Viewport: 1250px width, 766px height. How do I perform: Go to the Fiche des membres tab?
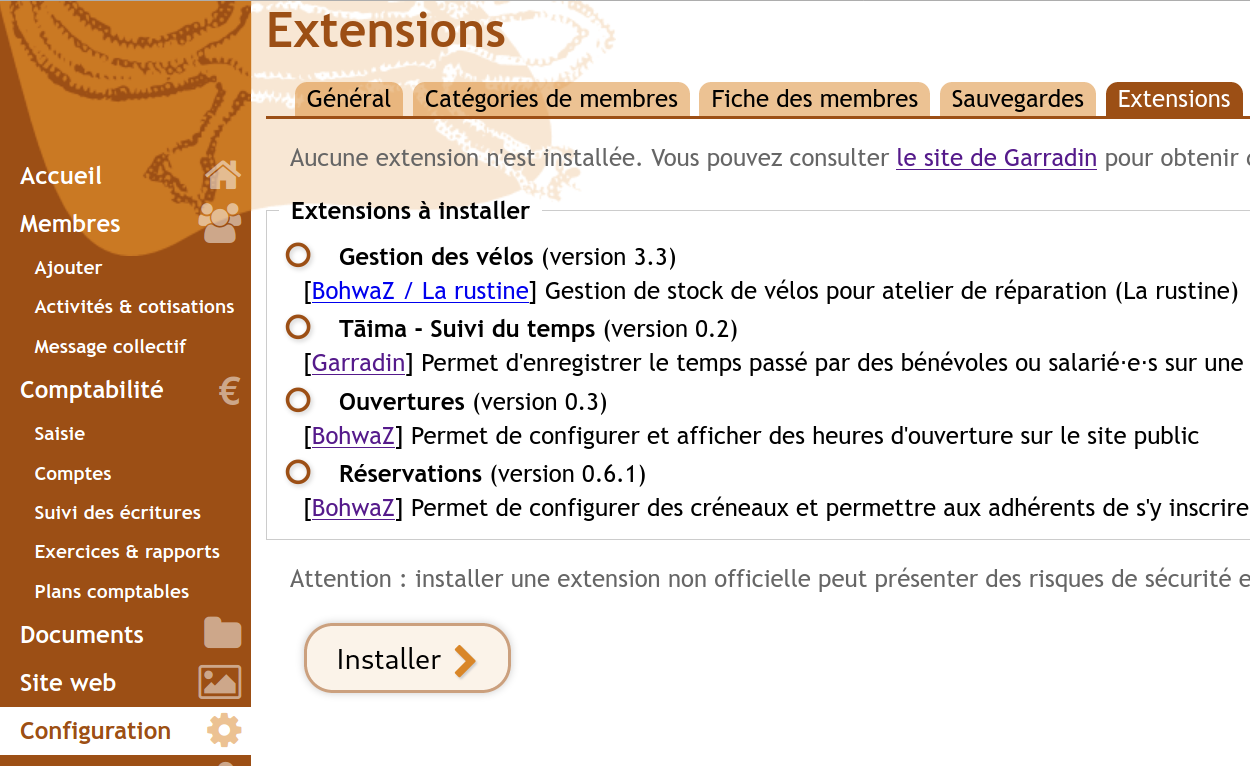point(814,99)
